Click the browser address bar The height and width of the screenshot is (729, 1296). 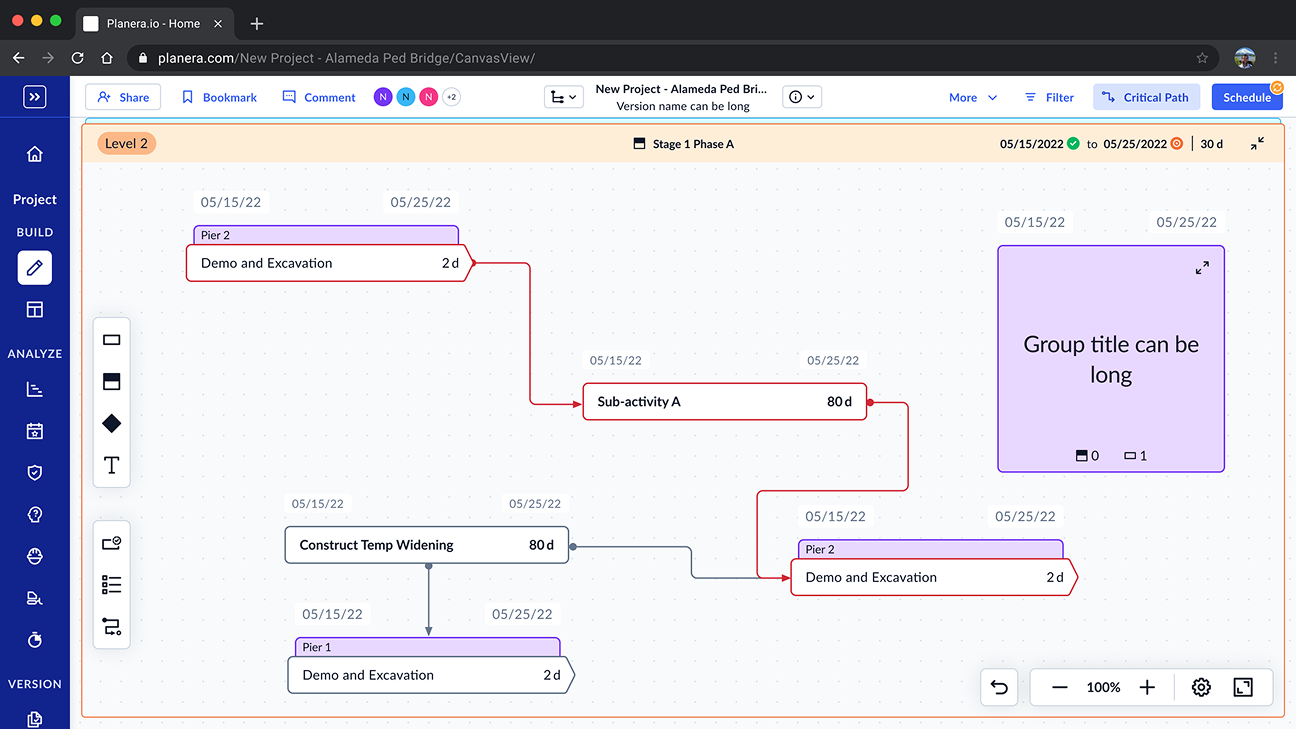(672, 58)
